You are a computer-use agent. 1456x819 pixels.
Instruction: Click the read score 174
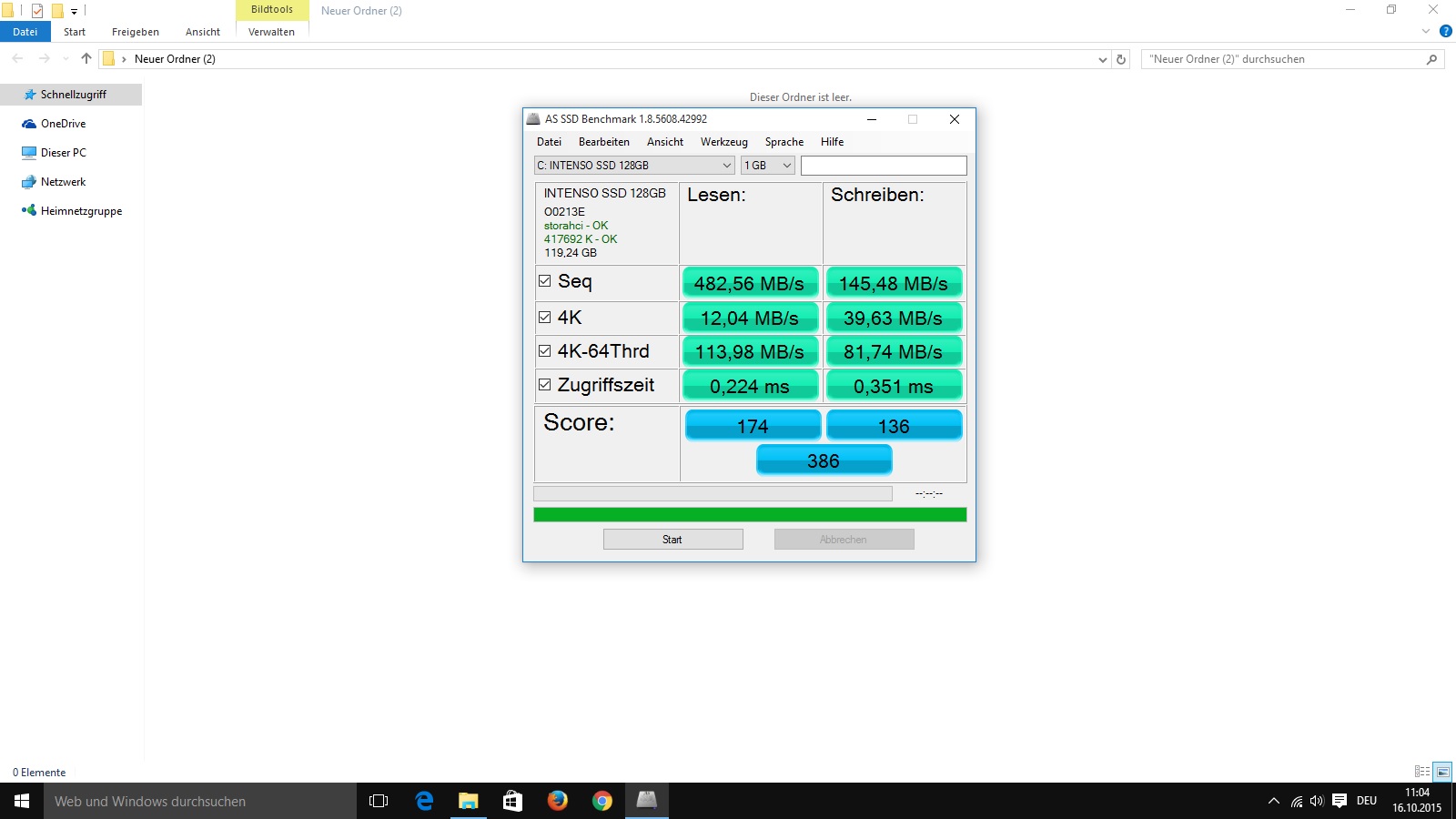point(753,426)
